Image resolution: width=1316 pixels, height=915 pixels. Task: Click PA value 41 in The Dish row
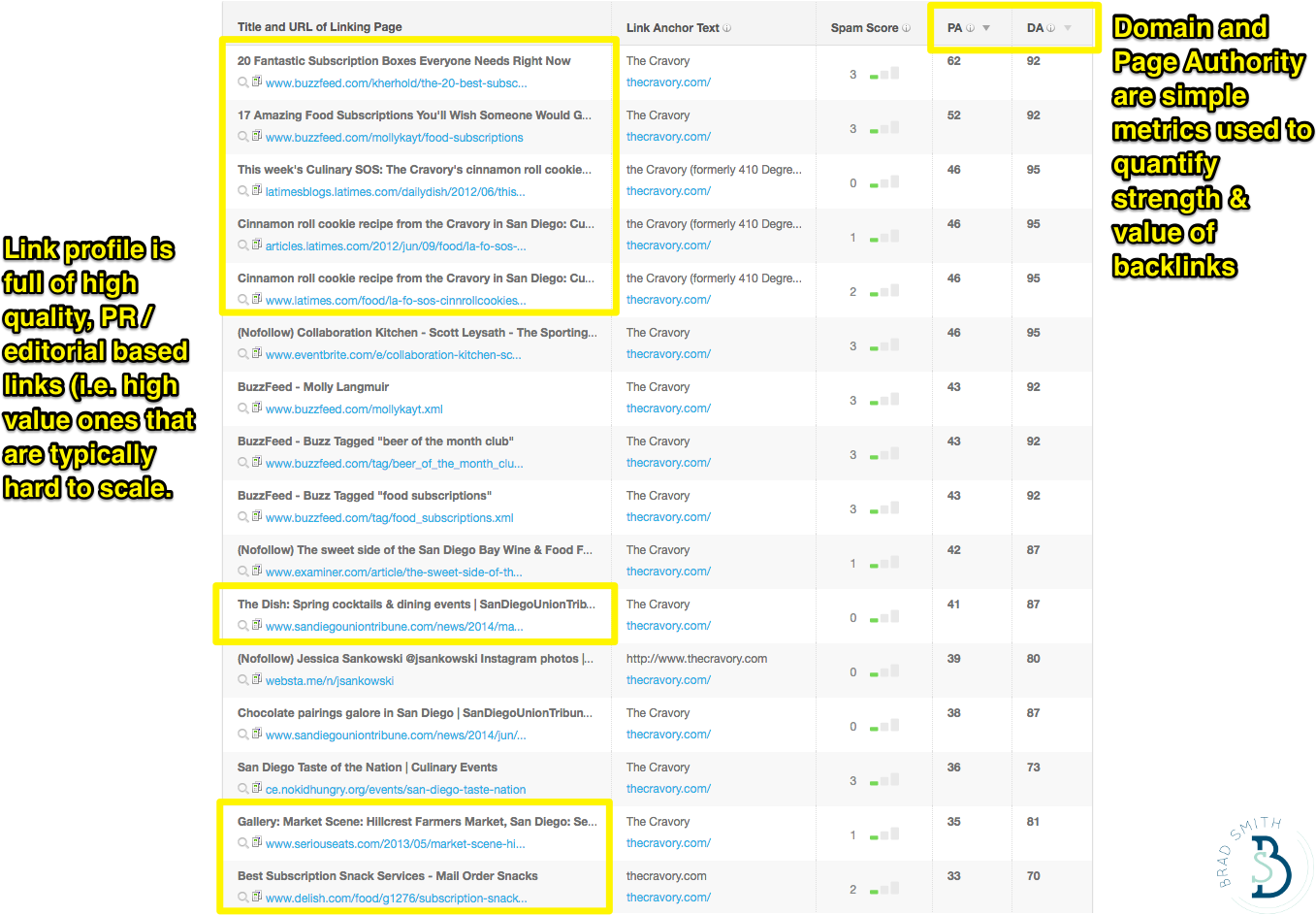[954, 605]
